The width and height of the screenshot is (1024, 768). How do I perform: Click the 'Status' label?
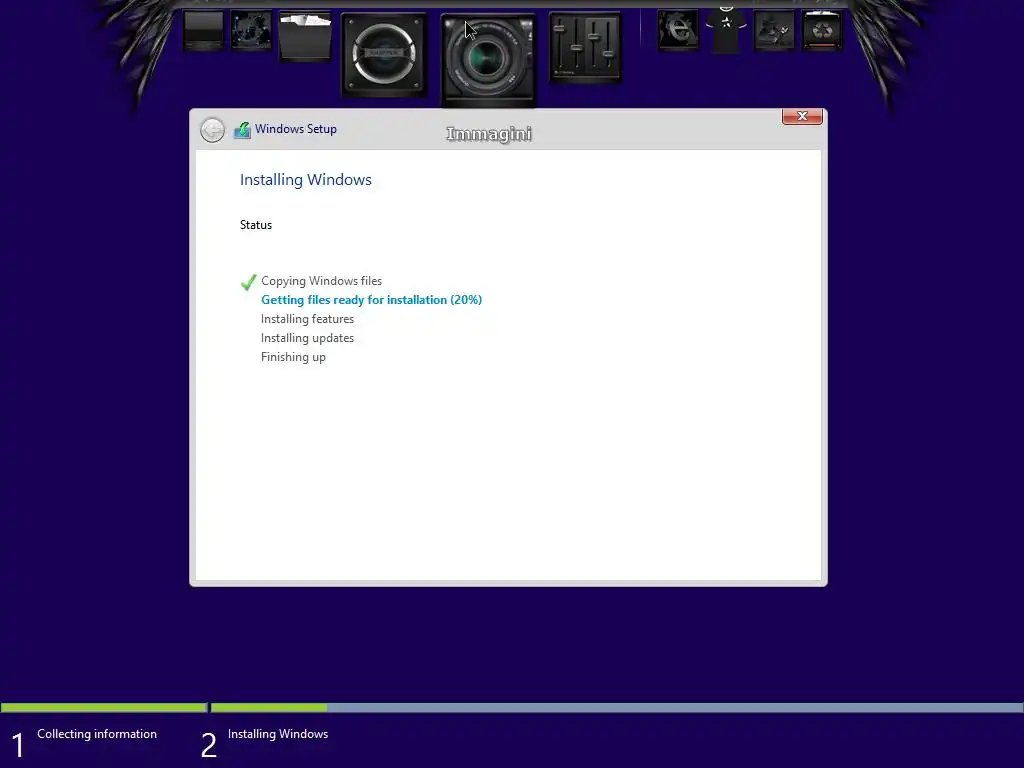256,225
